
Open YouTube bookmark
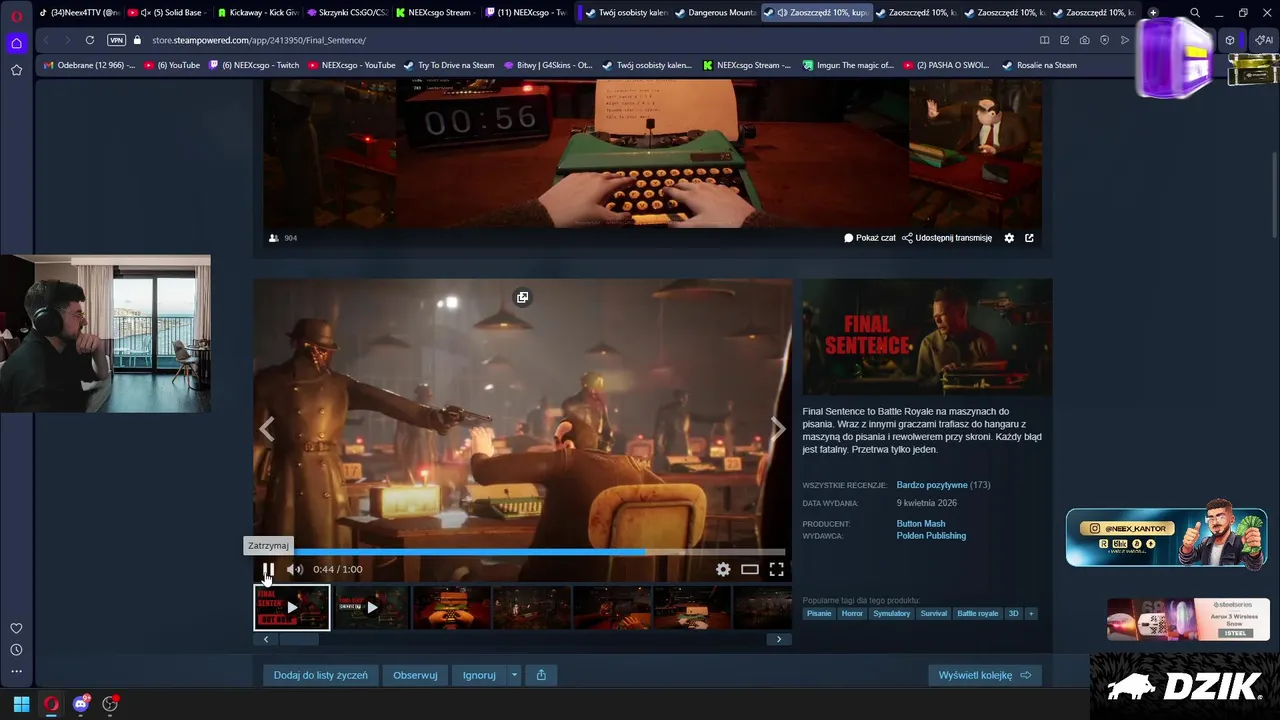(173, 65)
